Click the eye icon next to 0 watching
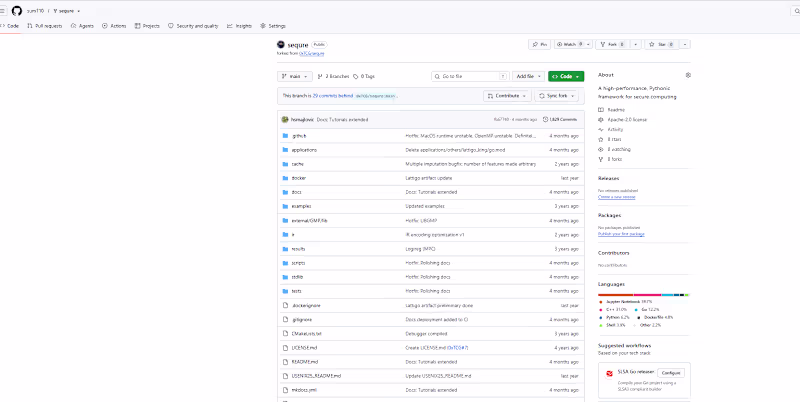The width and height of the screenshot is (800, 402). 601,149
